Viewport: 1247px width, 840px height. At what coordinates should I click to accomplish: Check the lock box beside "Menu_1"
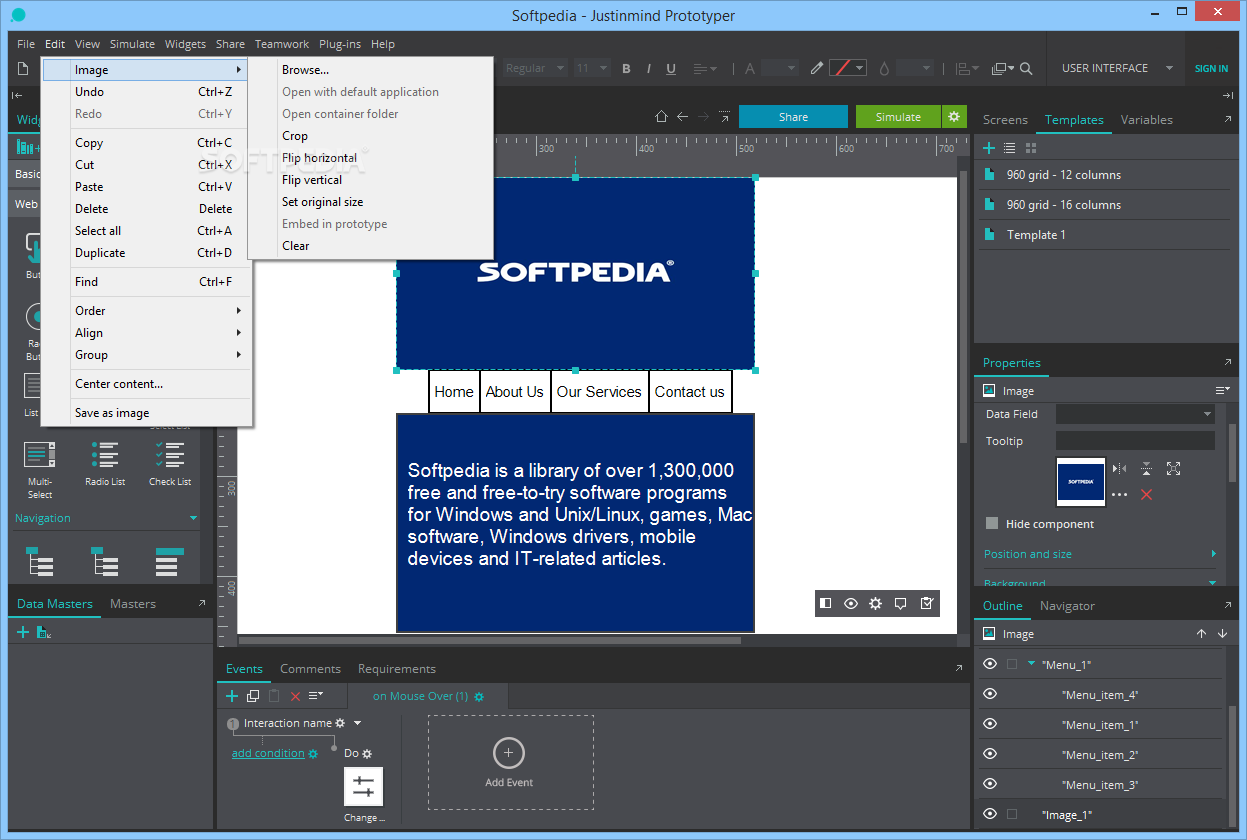point(1012,664)
